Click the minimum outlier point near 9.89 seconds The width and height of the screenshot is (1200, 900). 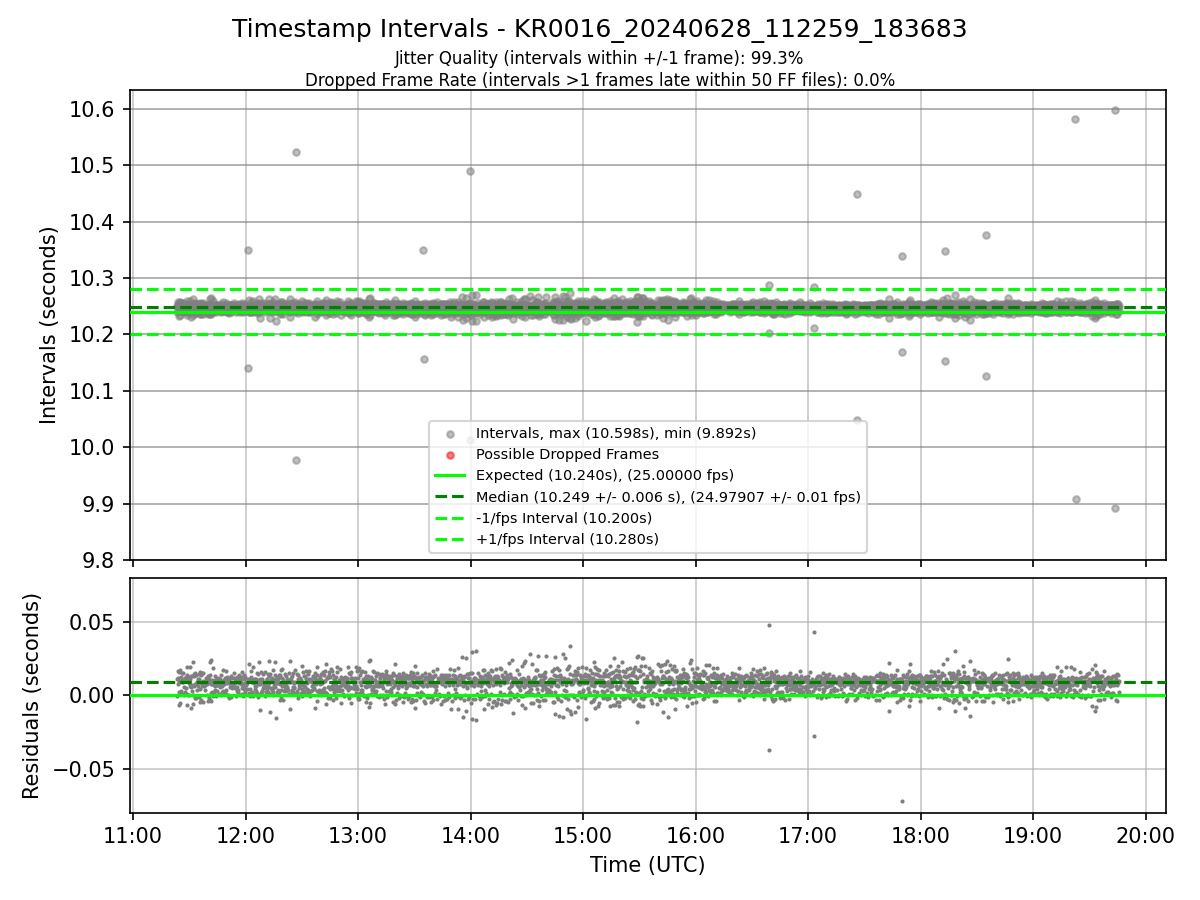pos(1115,508)
